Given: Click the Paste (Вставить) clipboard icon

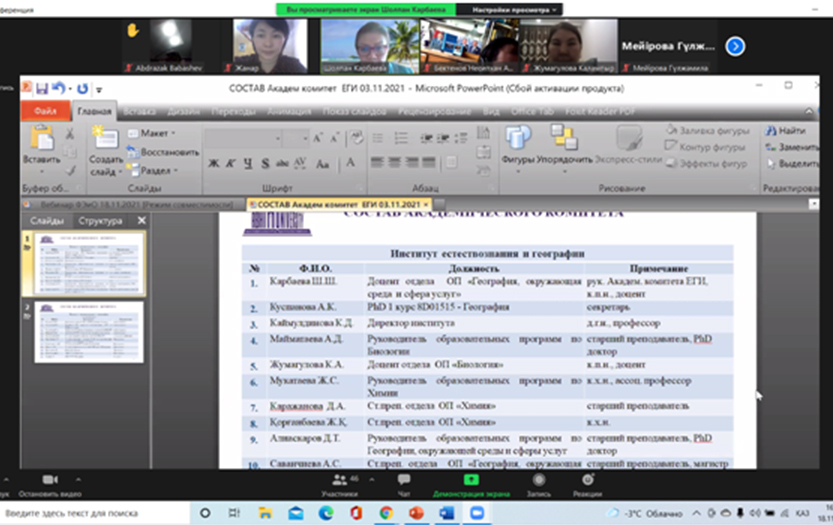Looking at the screenshot, I should pos(40,142).
